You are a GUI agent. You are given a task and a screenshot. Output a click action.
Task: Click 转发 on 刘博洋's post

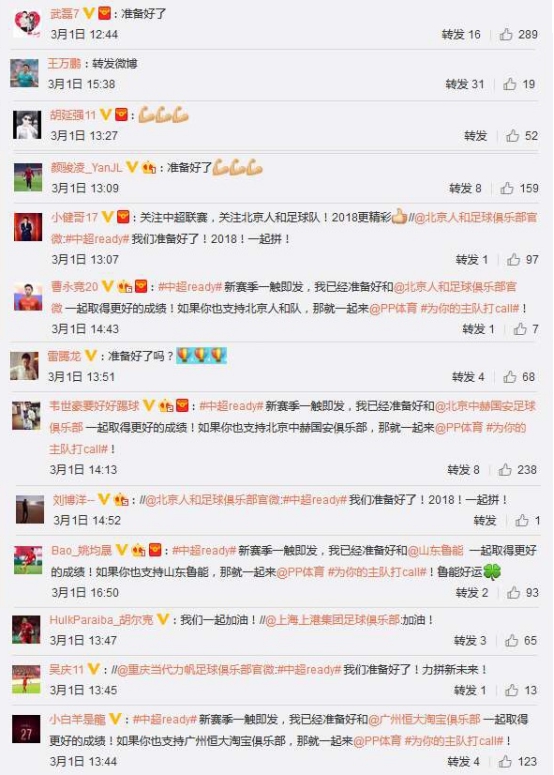[484, 520]
